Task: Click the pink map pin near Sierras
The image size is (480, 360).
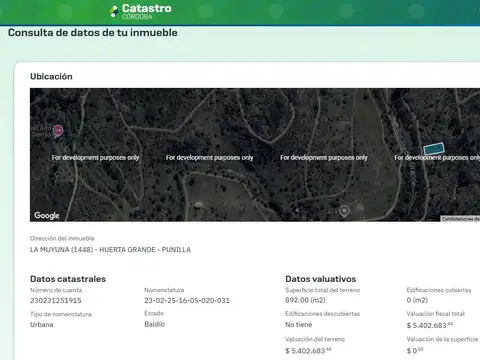Action: [58, 131]
